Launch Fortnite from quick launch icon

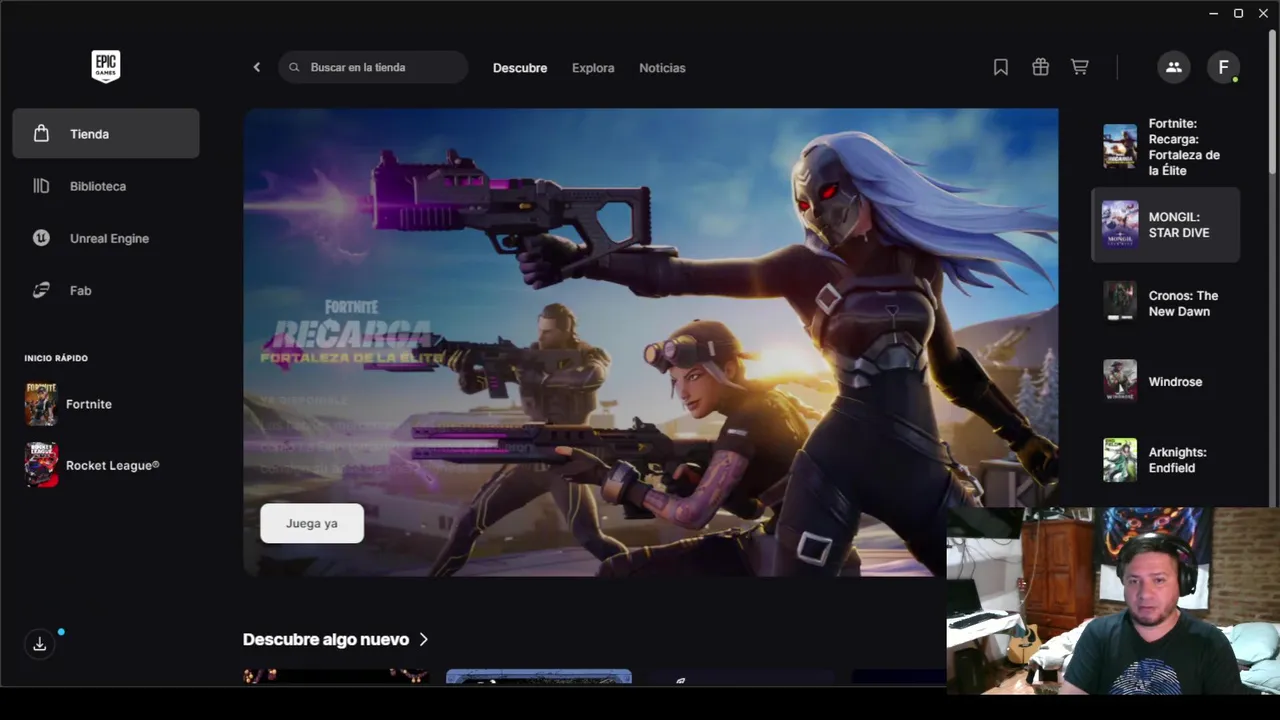[x=41, y=404]
